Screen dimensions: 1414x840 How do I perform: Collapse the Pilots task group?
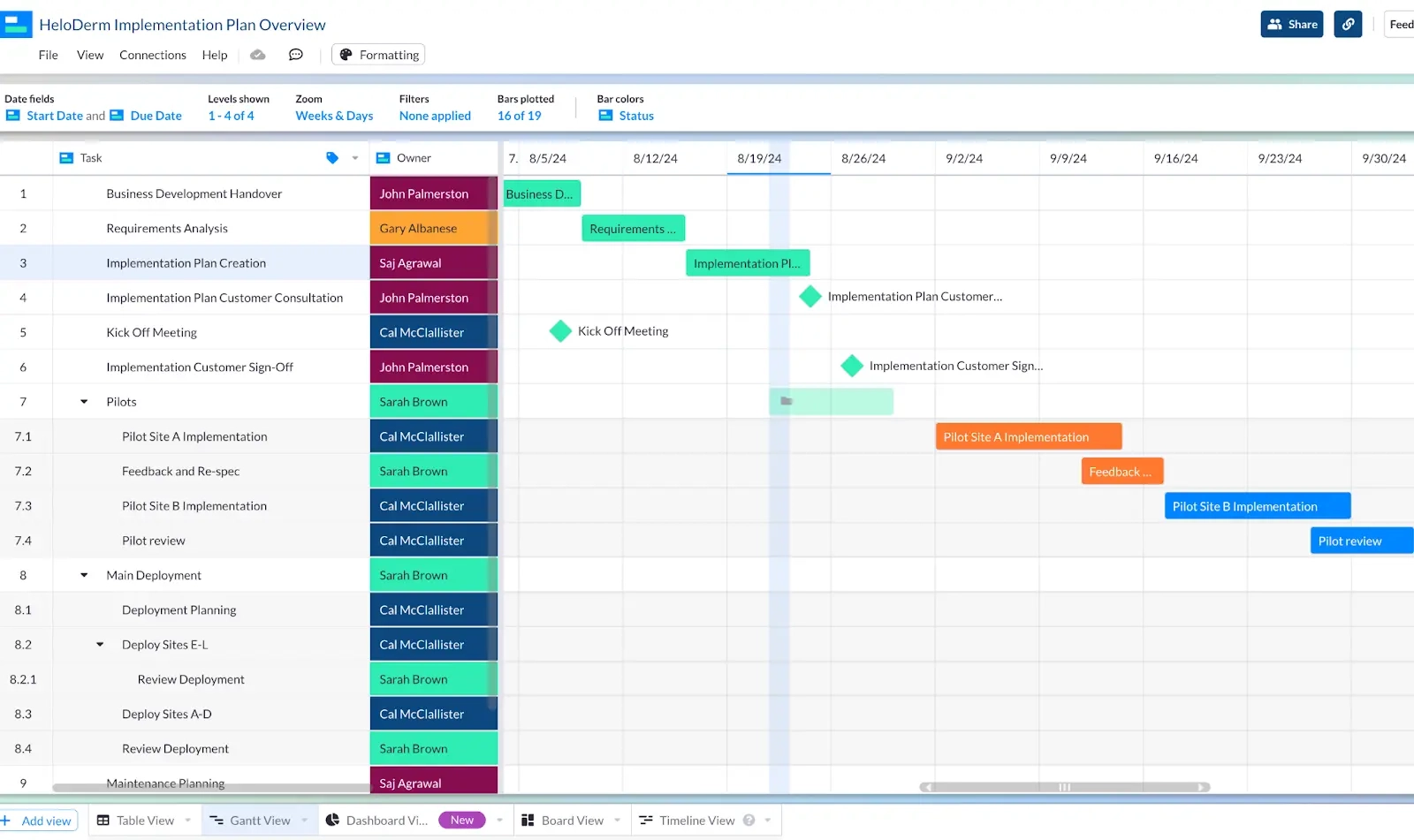pyautogui.click(x=83, y=401)
